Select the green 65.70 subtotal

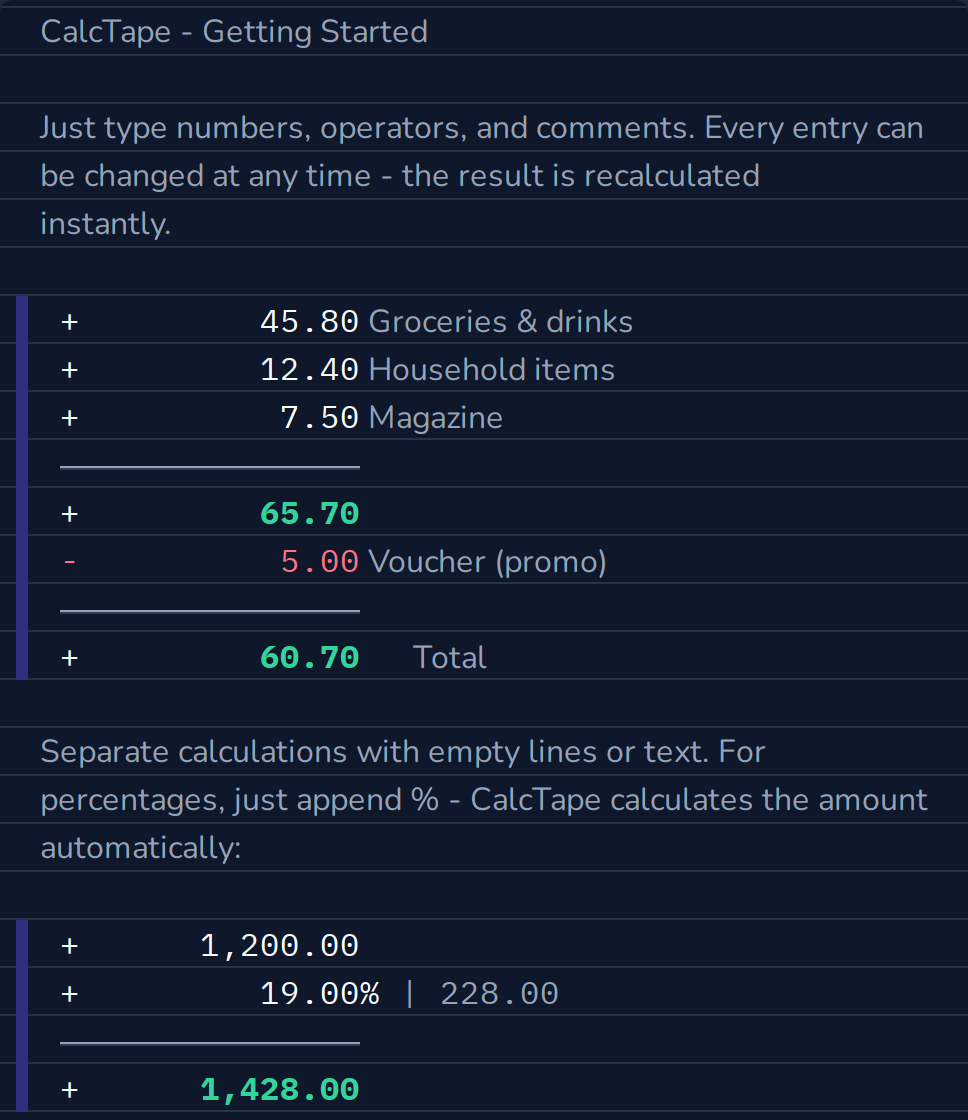click(x=309, y=514)
